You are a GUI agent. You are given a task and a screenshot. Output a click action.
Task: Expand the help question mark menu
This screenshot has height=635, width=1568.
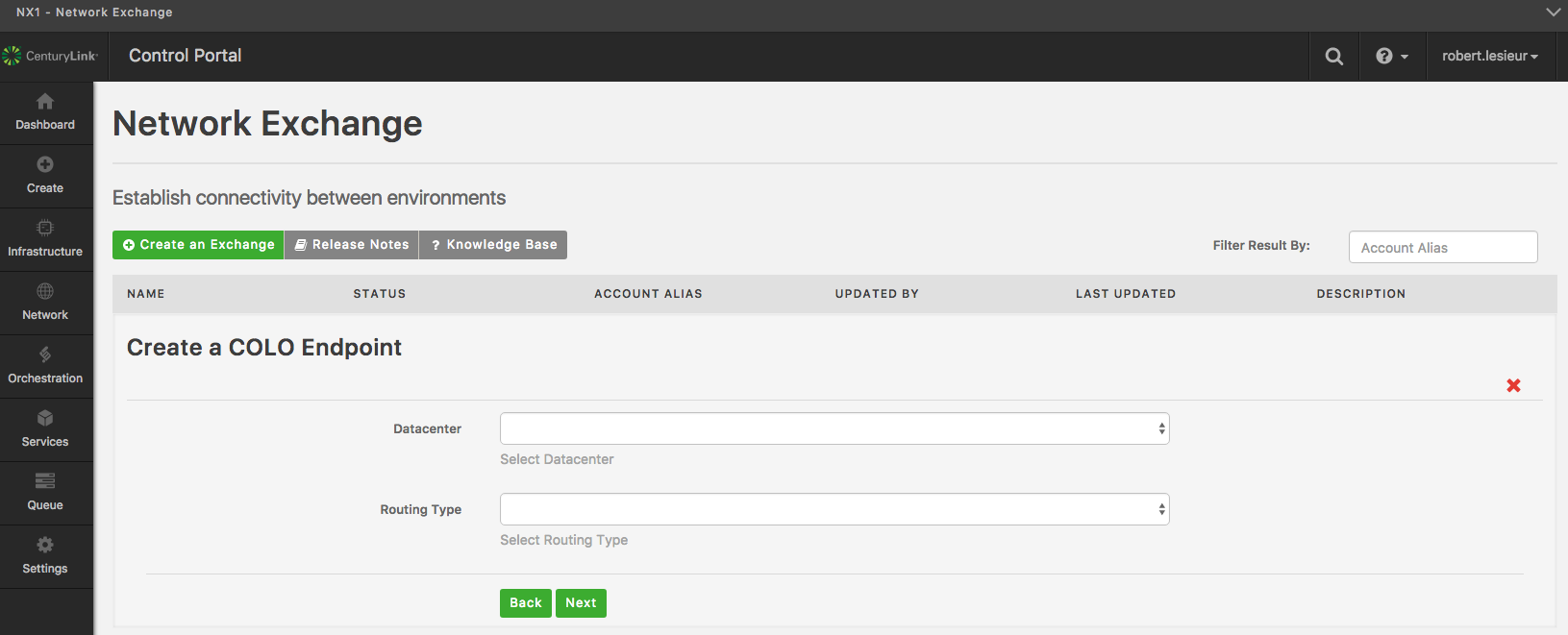tap(1391, 57)
